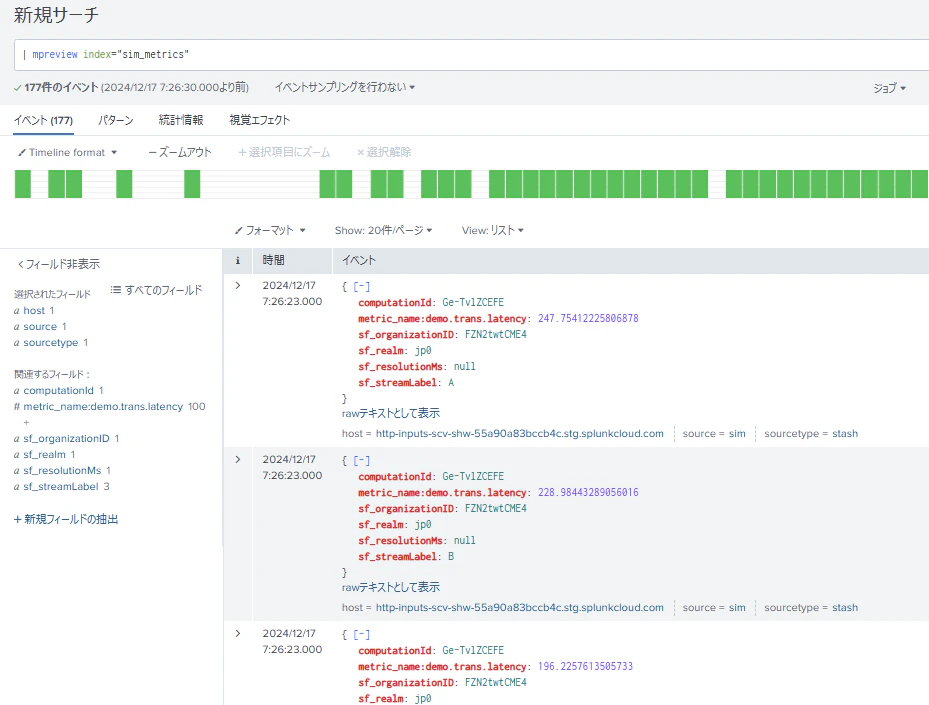The image size is (929, 705).
Task: Click sourcetype value stash in streamLabel B event
Action: pyautogui.click(x=845, y=608)
